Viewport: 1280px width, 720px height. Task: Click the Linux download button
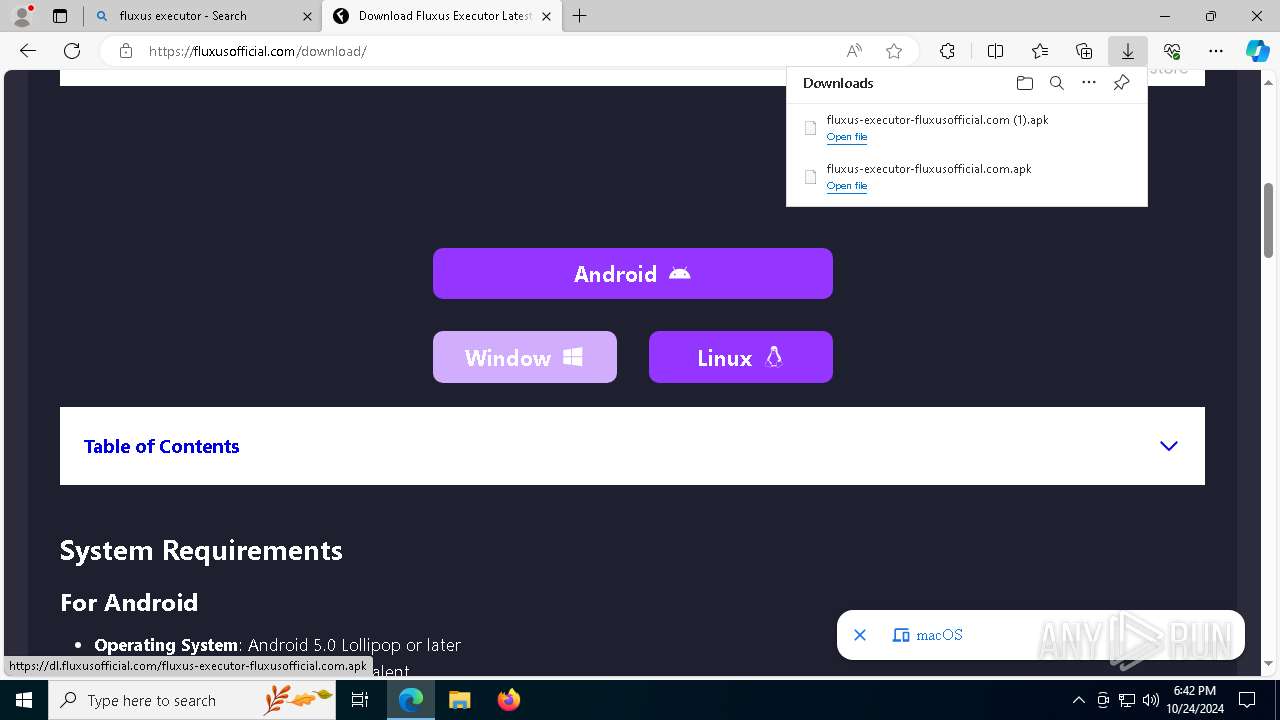point(741,357)
